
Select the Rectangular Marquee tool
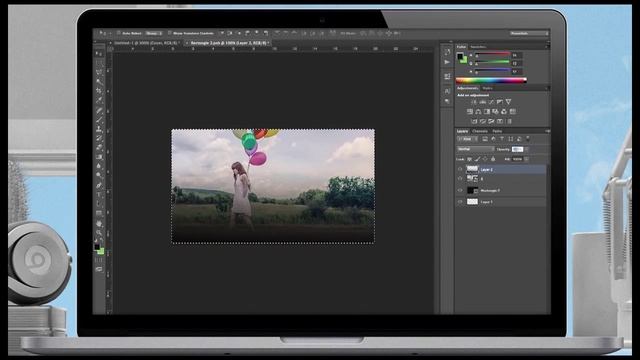tap(99, 62)
